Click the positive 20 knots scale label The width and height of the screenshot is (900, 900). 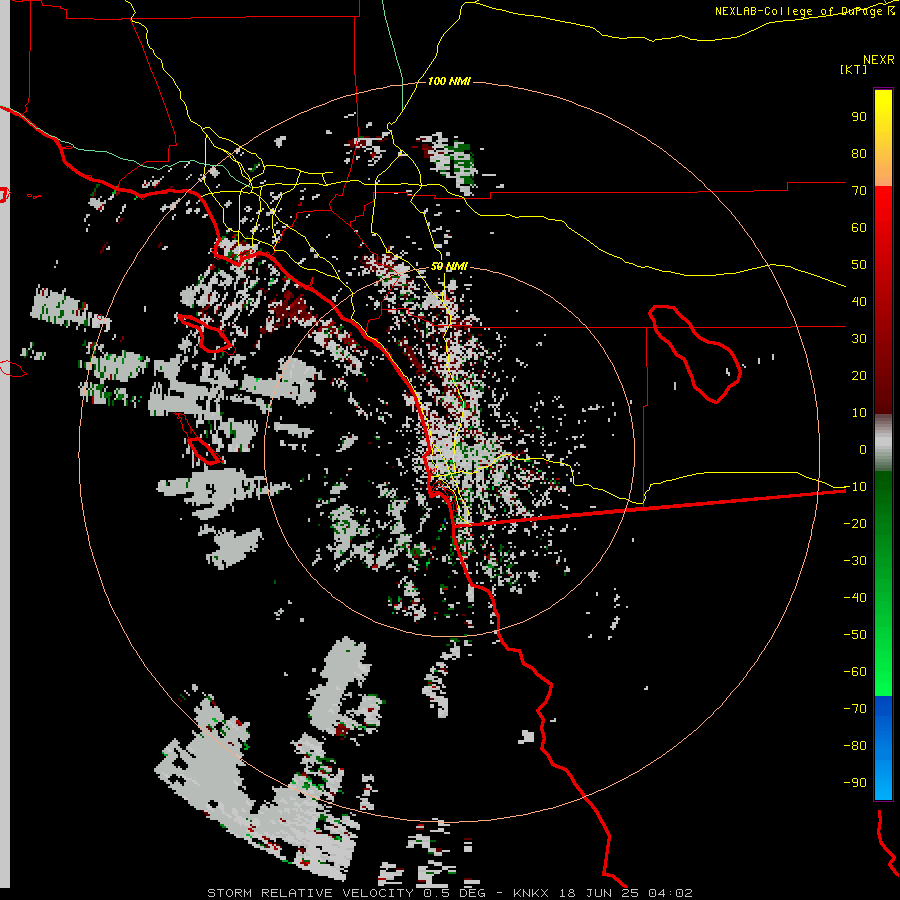coord(859,375)
